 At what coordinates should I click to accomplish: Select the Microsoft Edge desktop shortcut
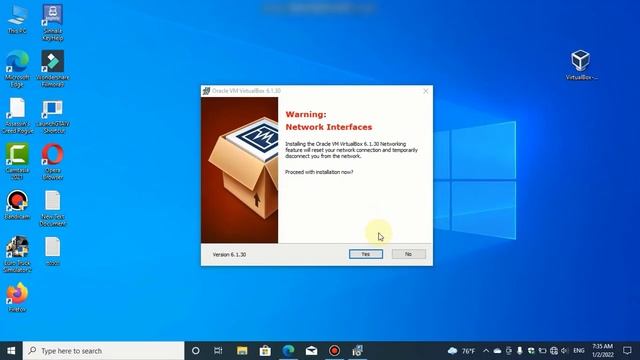pyautogui.click(x=17, y=69)
